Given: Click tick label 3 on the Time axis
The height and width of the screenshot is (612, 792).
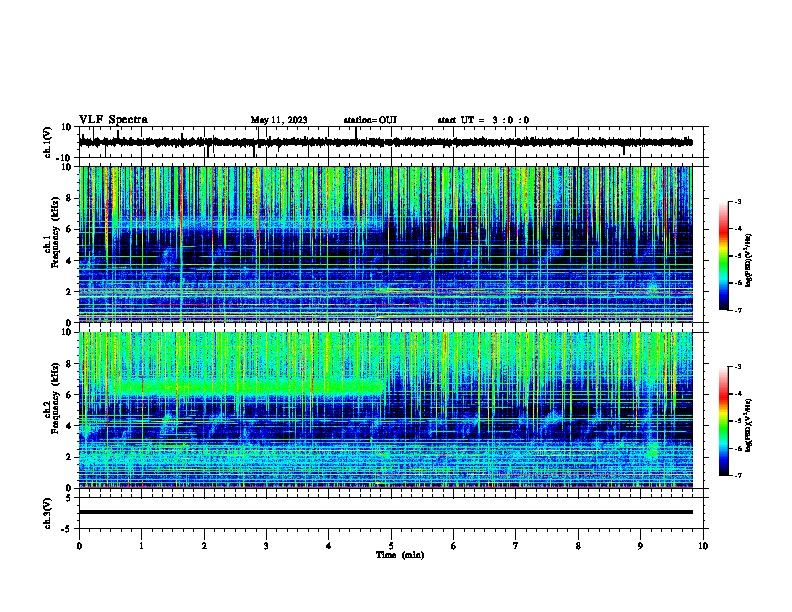Looking at the screenshot, I should click(x=266, y=546).
